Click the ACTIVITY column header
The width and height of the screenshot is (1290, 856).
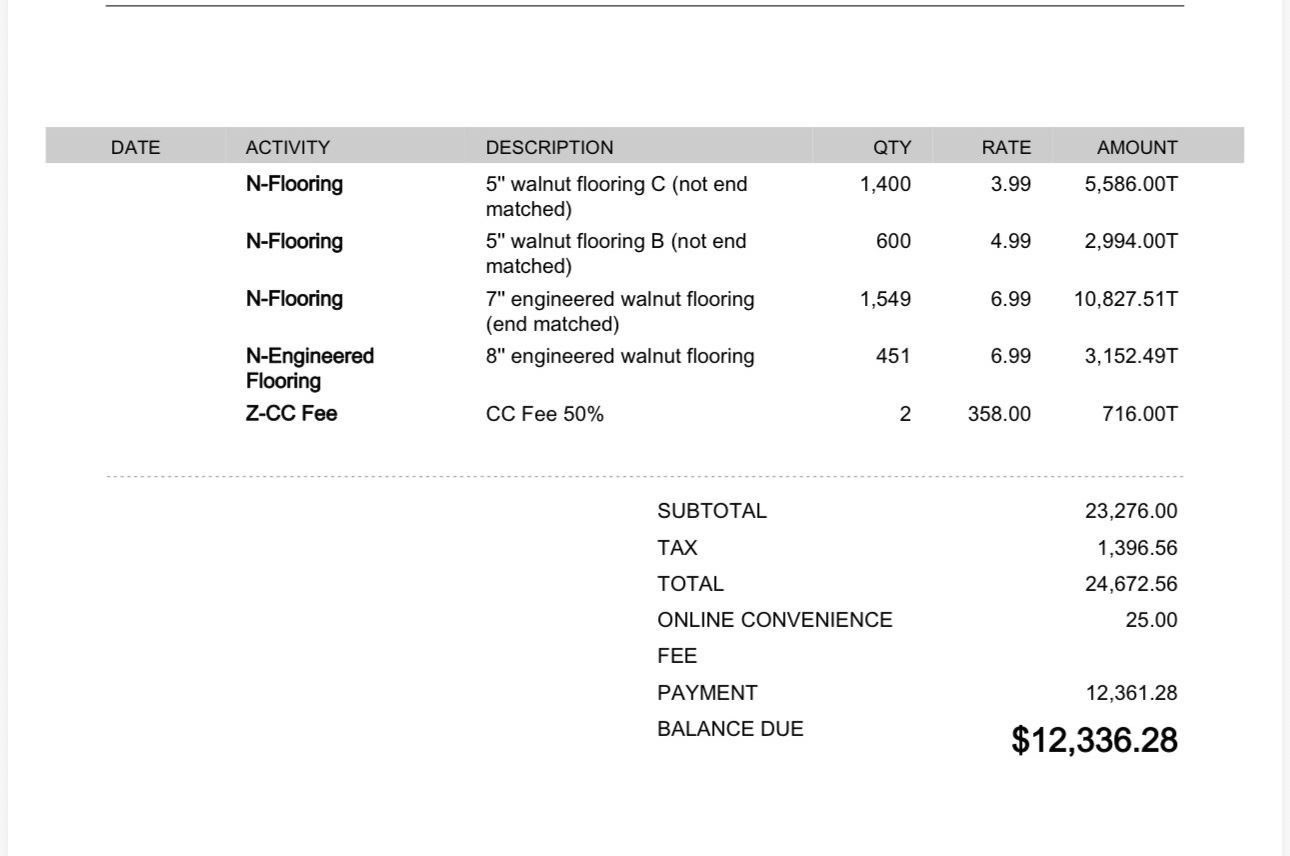coord(288,147)
